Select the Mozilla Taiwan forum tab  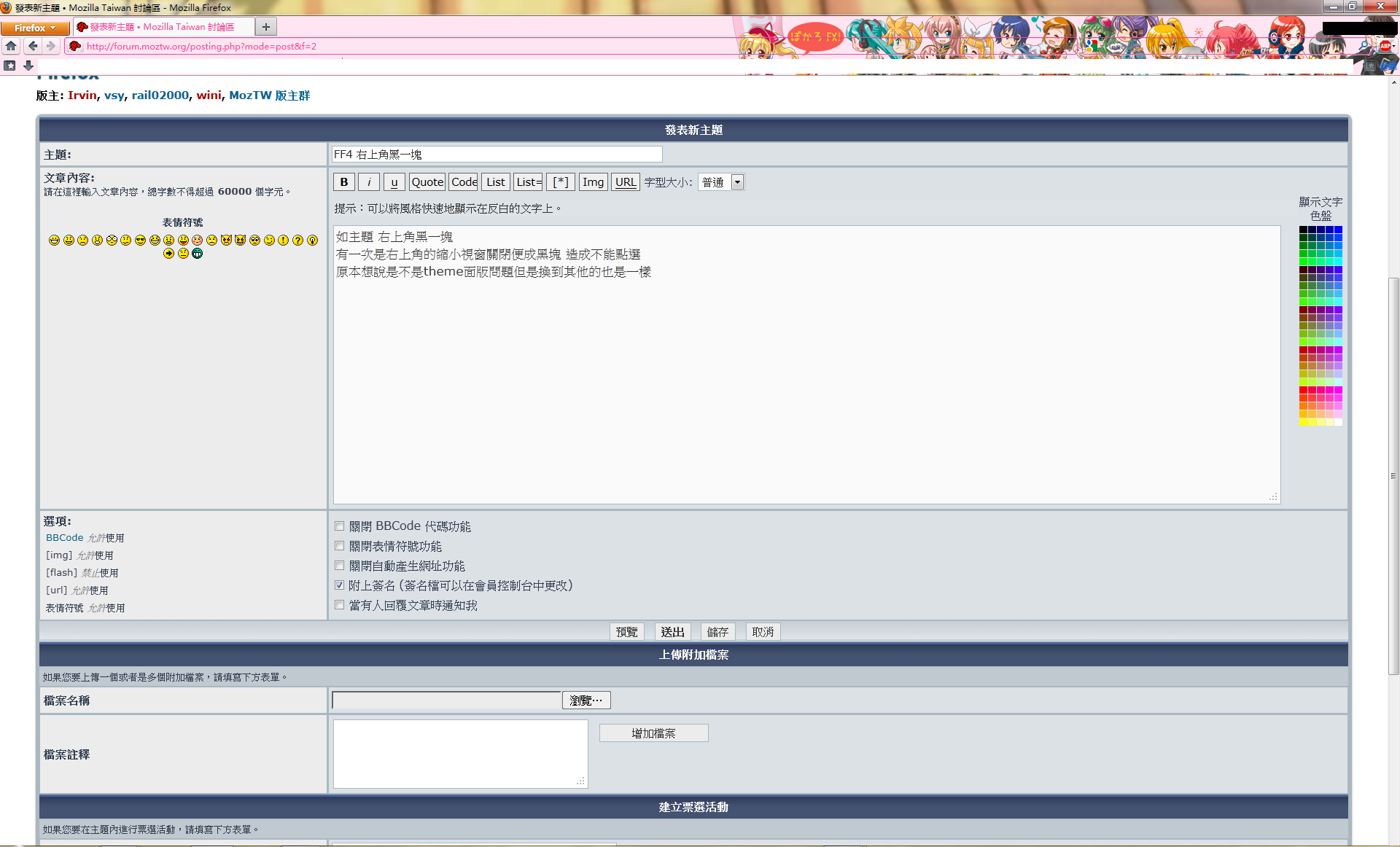click(162, 27)
